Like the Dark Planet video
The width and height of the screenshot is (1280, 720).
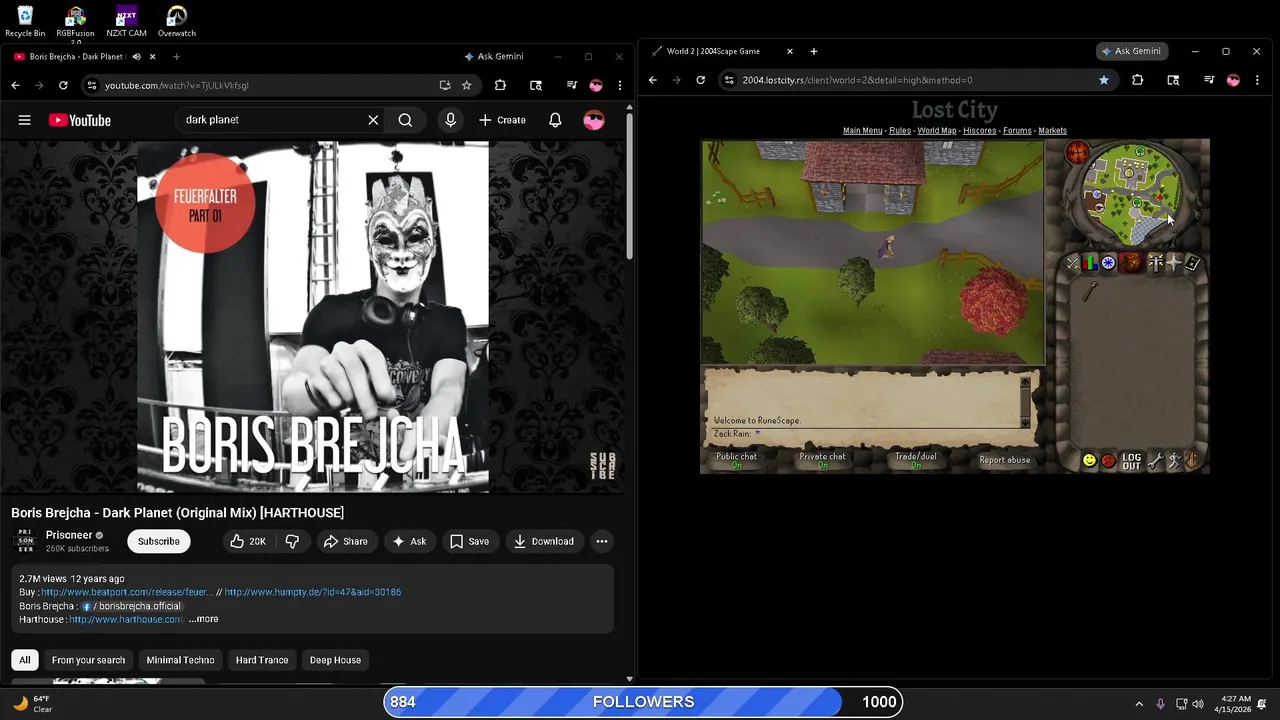pyautogui.click(x=248, y=541)
